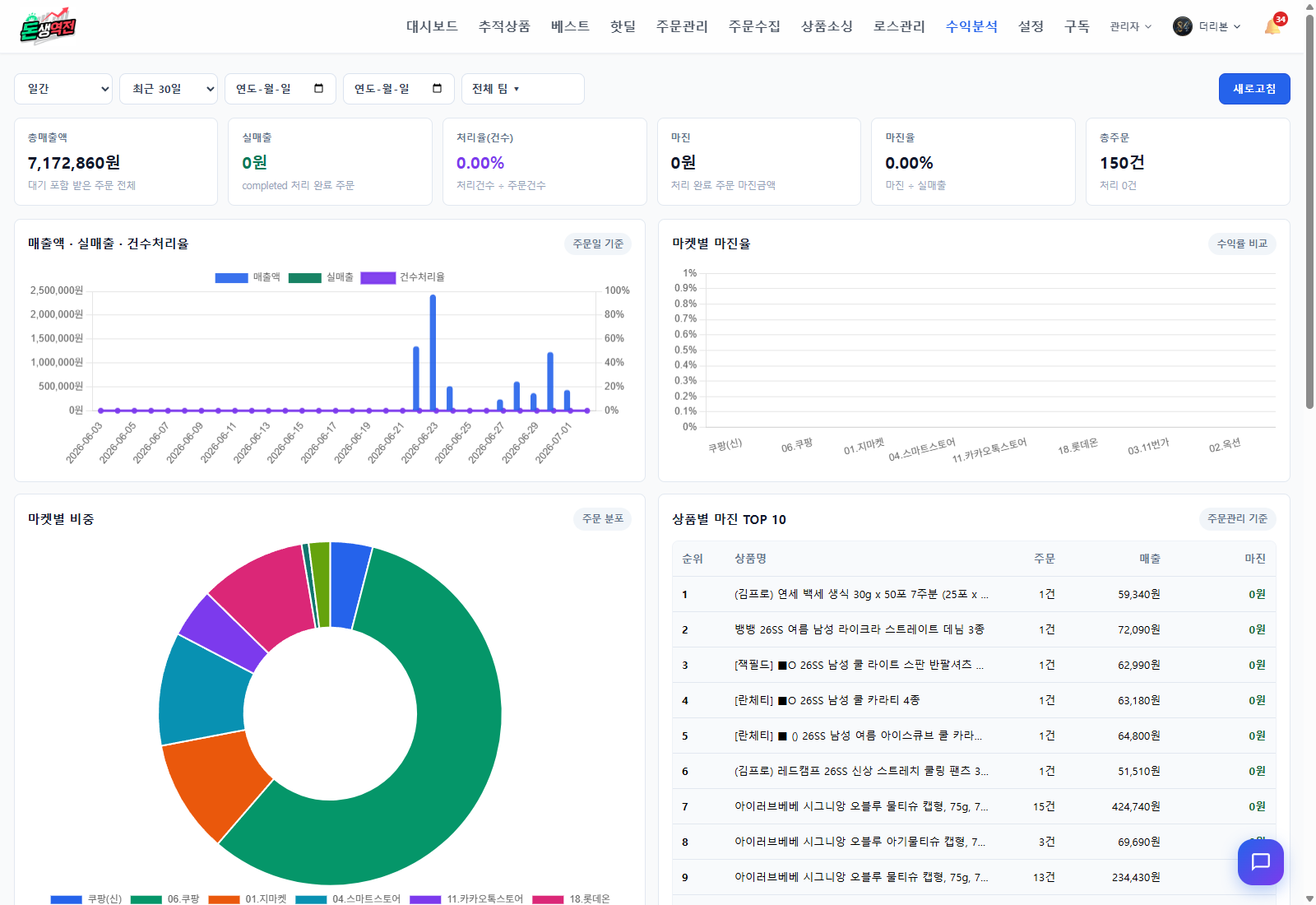Screen dimensions: 1316x905
Task: Expand the 관리자 menu
Action: click(1130, 26)
